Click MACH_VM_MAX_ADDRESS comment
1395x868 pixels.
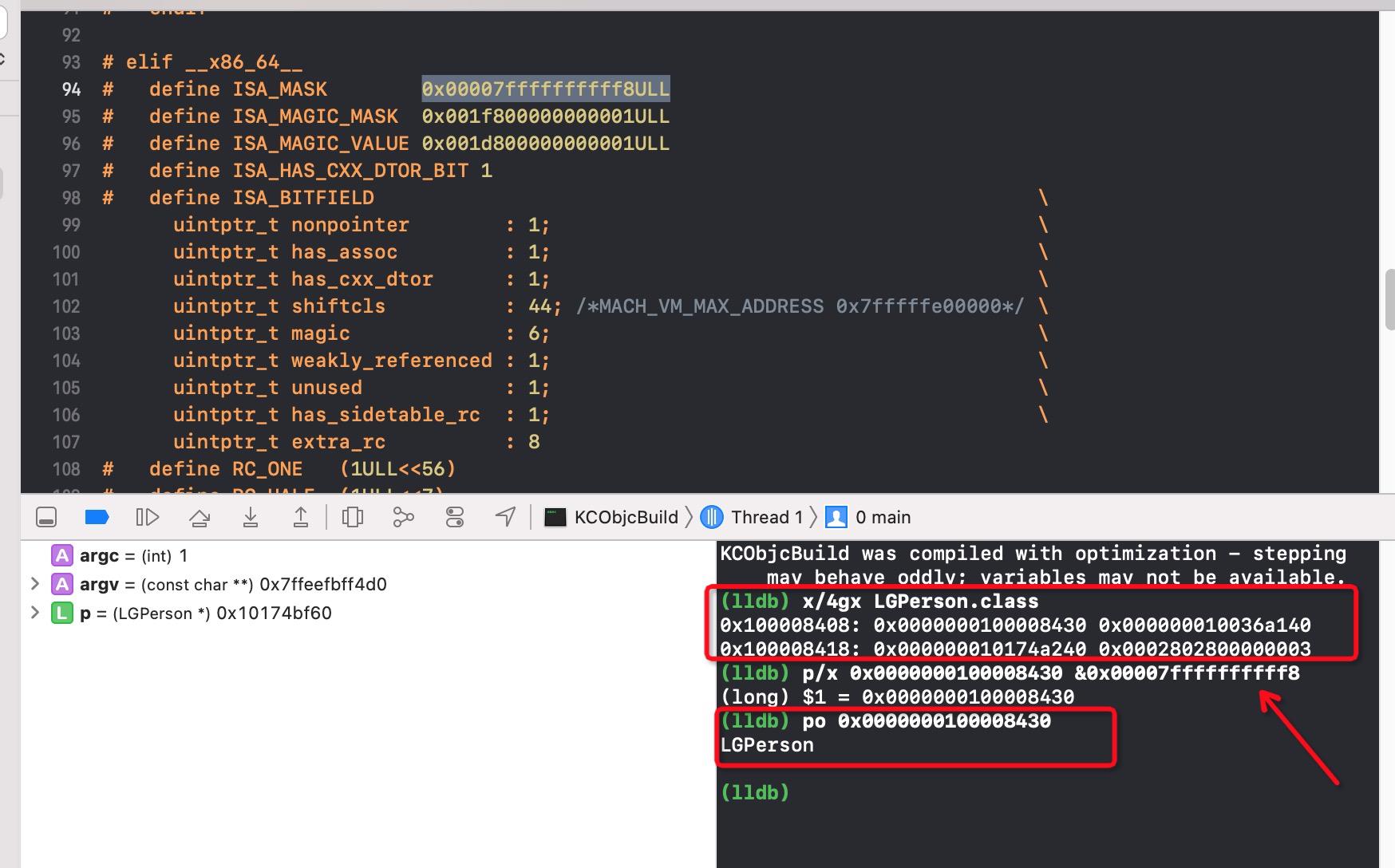coord(800,306)
